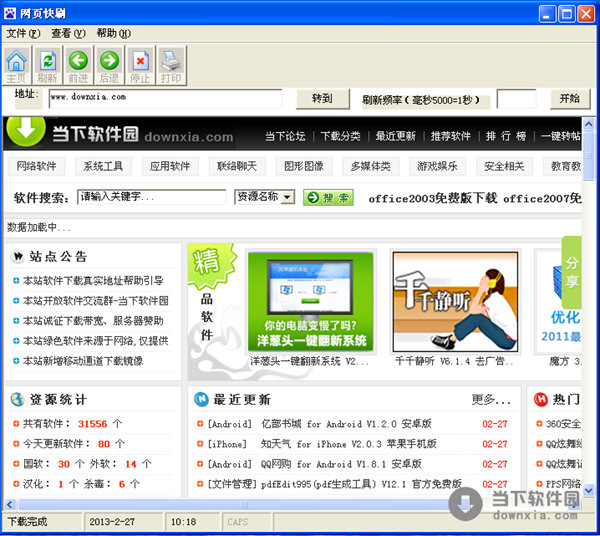Click the app icon in title bar
The width and height of the screenshot is (600, 536).
point(10,13)
